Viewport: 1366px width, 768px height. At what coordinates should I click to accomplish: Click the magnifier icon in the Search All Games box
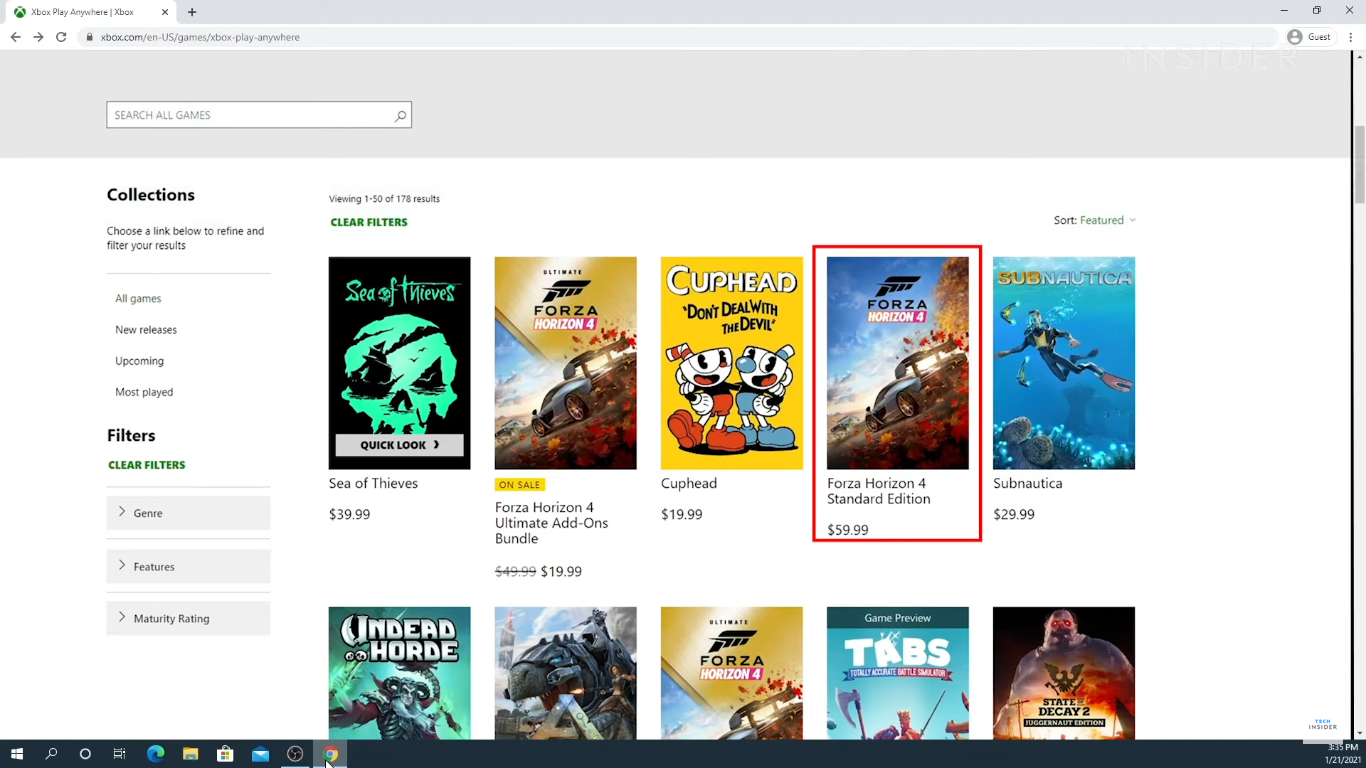point(400,116)
